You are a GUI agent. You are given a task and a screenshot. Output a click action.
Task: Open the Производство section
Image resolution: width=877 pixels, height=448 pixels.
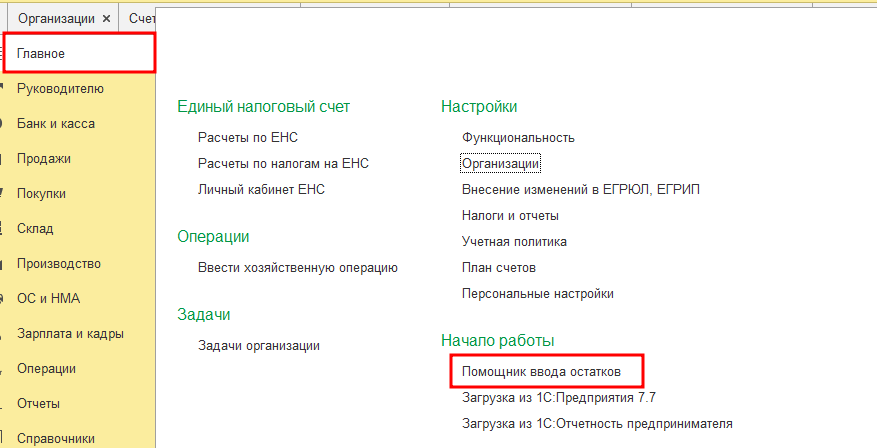59,264
